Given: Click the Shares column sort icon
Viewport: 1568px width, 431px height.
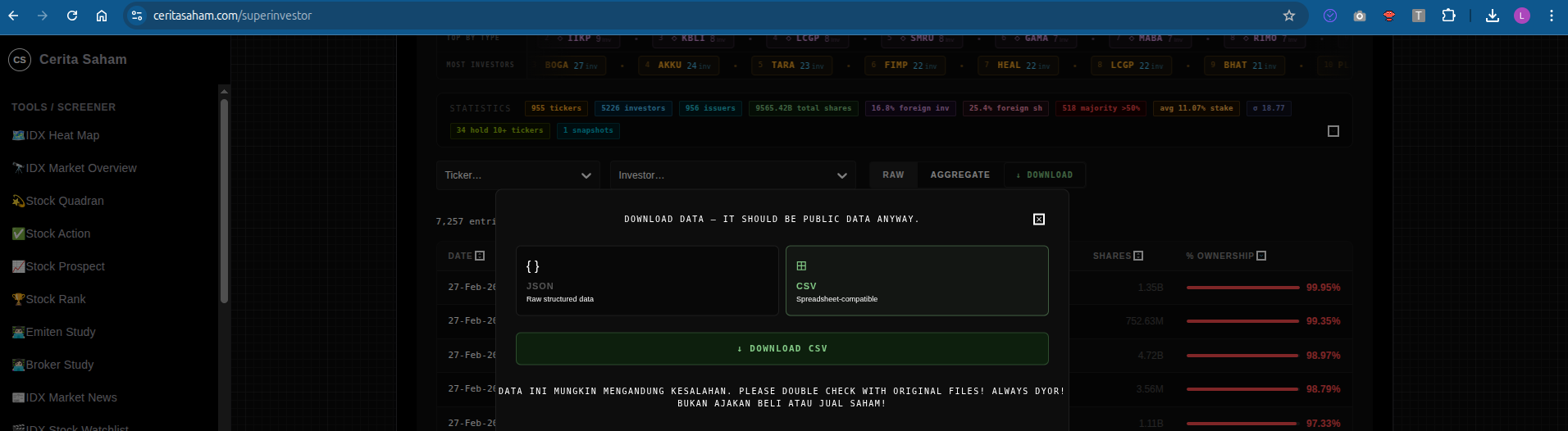Looking at the screenshot, I should click(1138, 256).
